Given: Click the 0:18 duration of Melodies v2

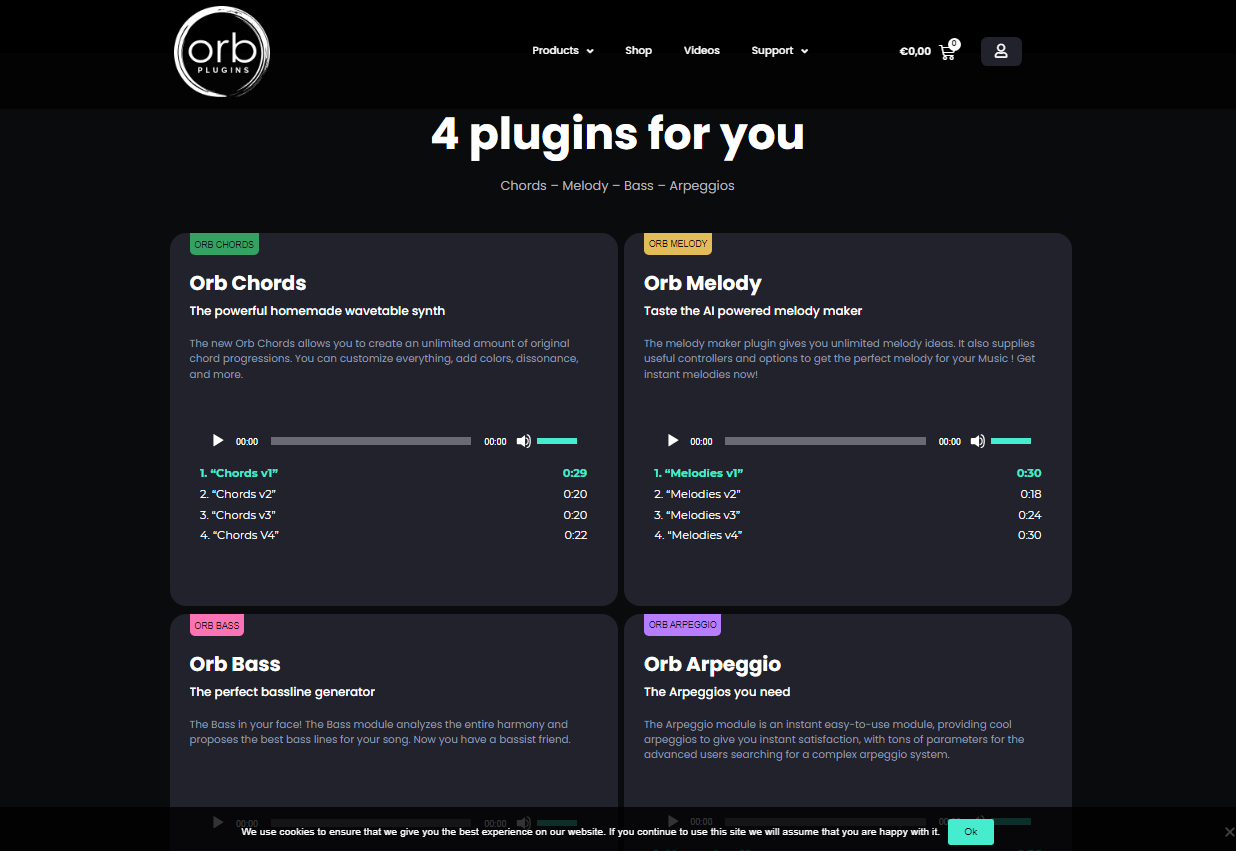Looking at the screenshot, I should (1031, 494).
